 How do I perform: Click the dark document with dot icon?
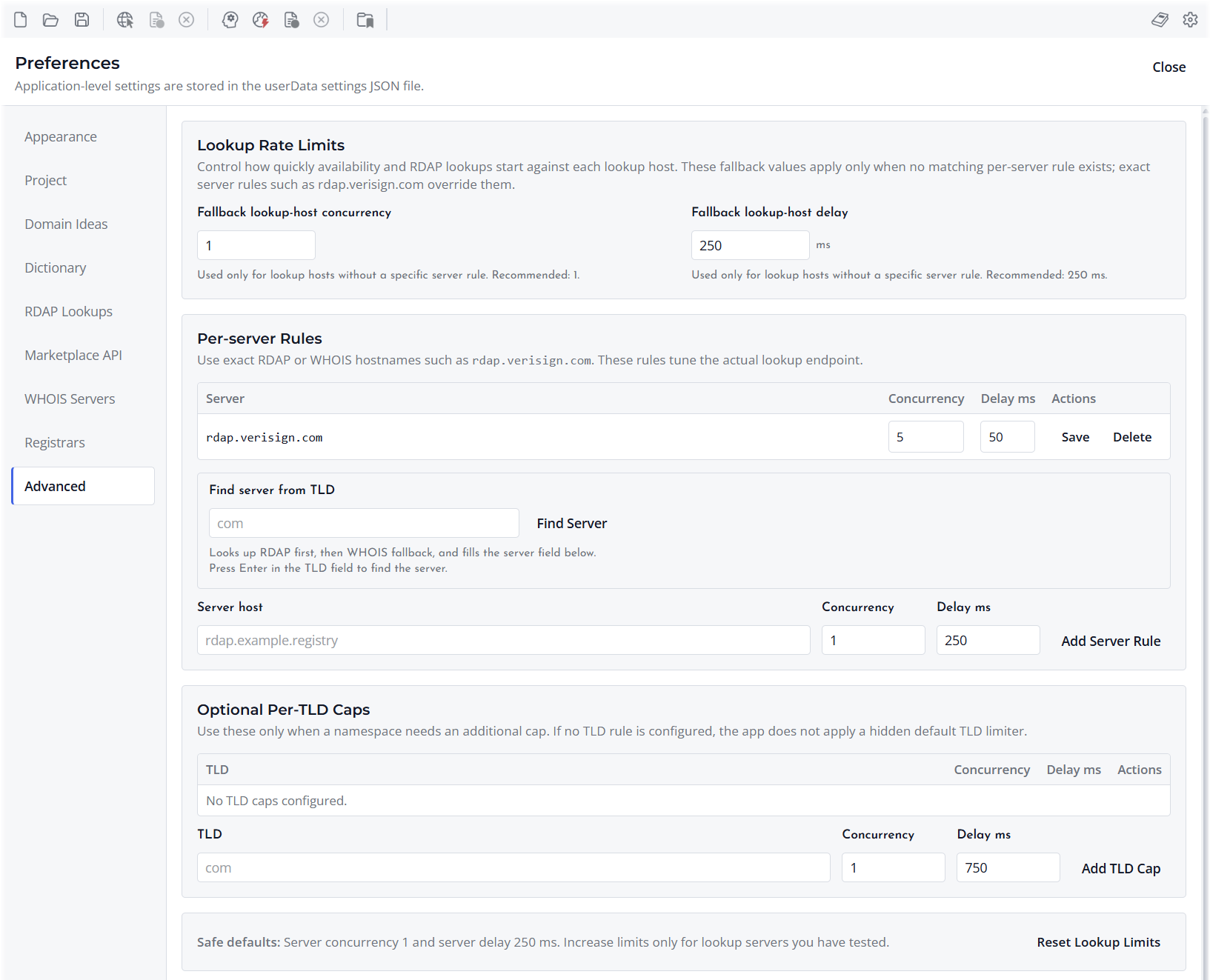pyautogui.click(x=291, y=20)
